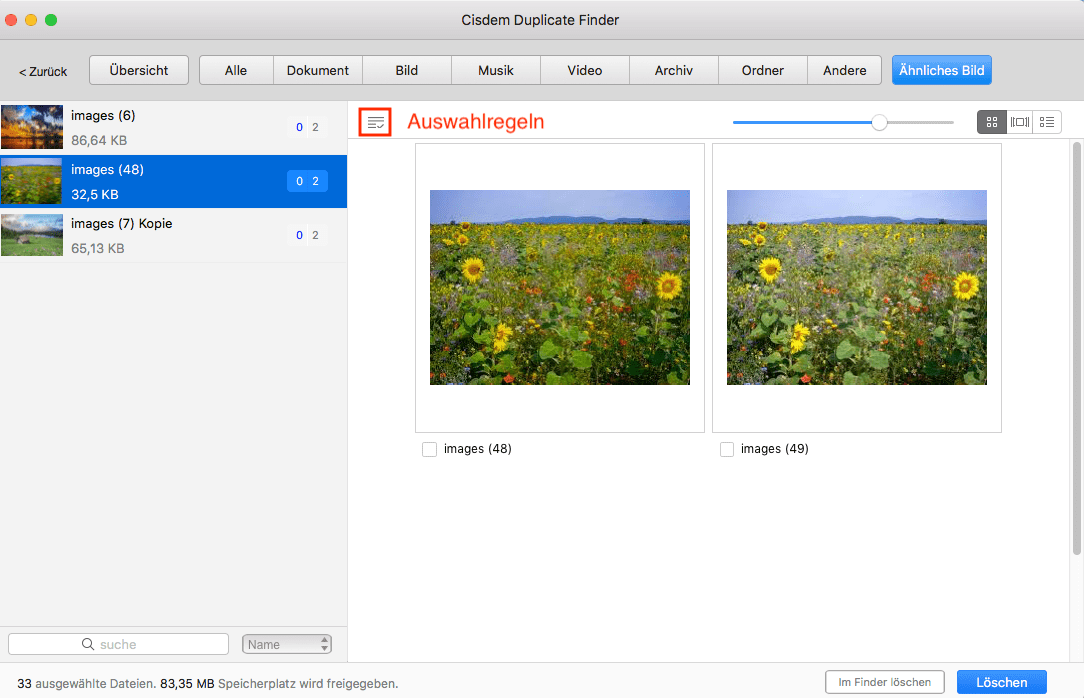Switch to grid view mode
1084x698 pixels.
(992, 121)
